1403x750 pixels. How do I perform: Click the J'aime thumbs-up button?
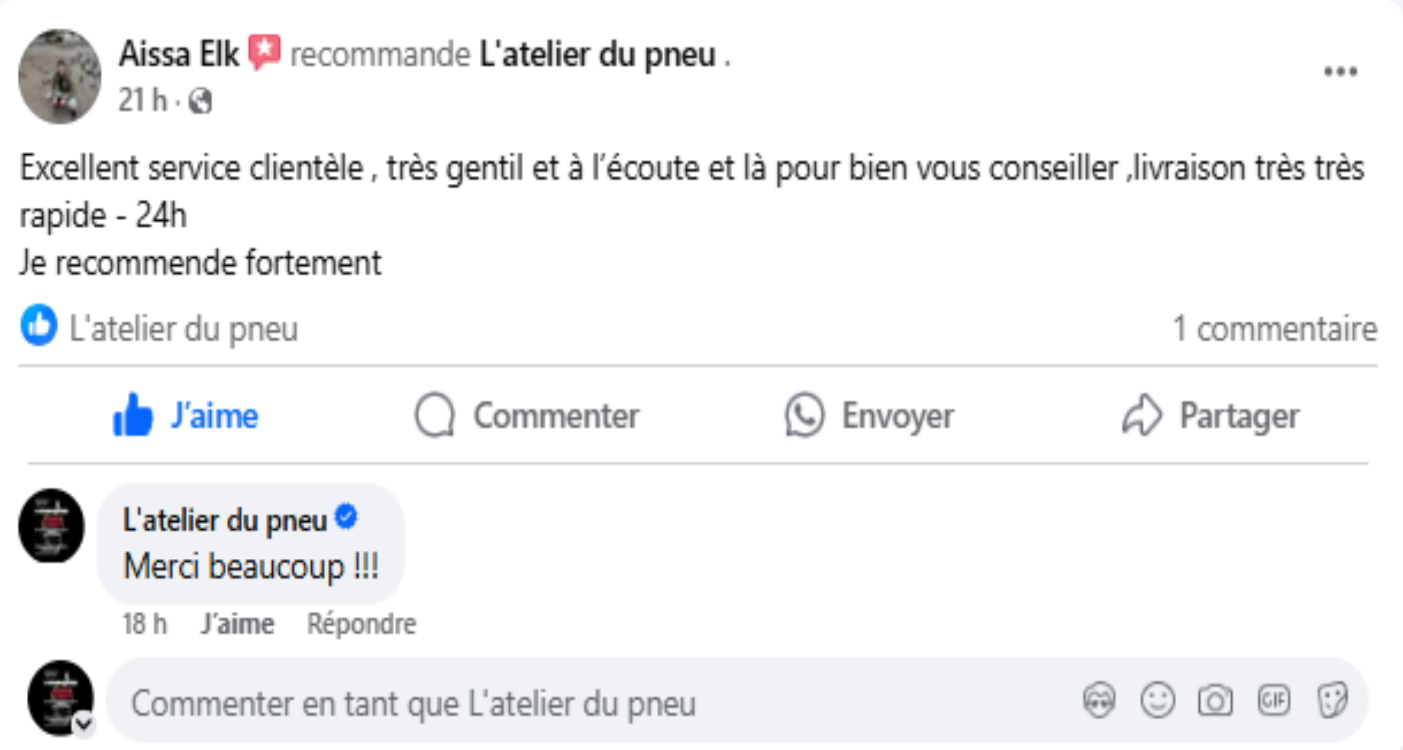coord(186,416)
